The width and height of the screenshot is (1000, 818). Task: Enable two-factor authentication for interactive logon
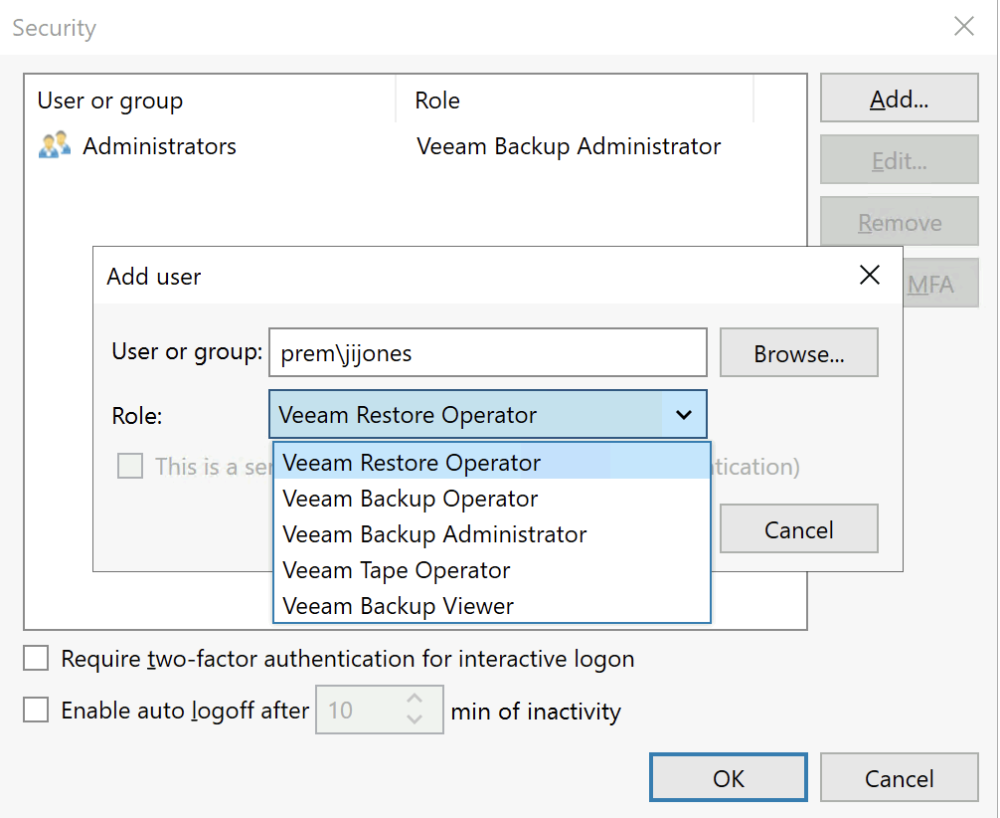tap(35, 658)
